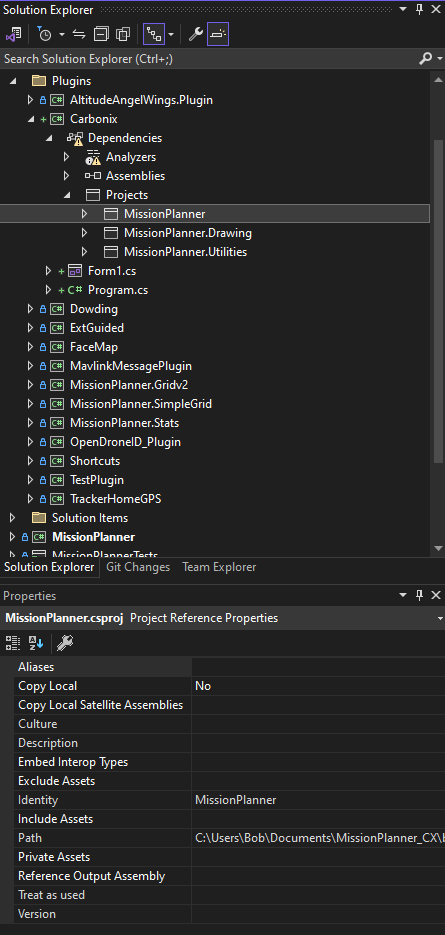
Task: Click the Projects node window icon
Action: 93,195
